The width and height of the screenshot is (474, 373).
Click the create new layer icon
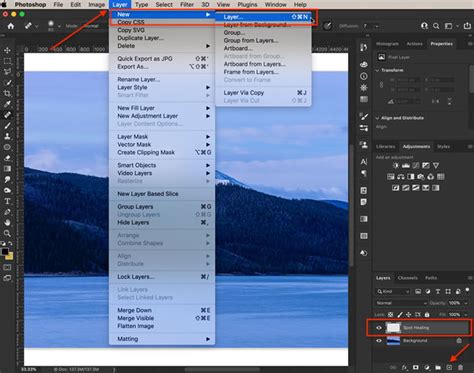[x=449, y=367]
